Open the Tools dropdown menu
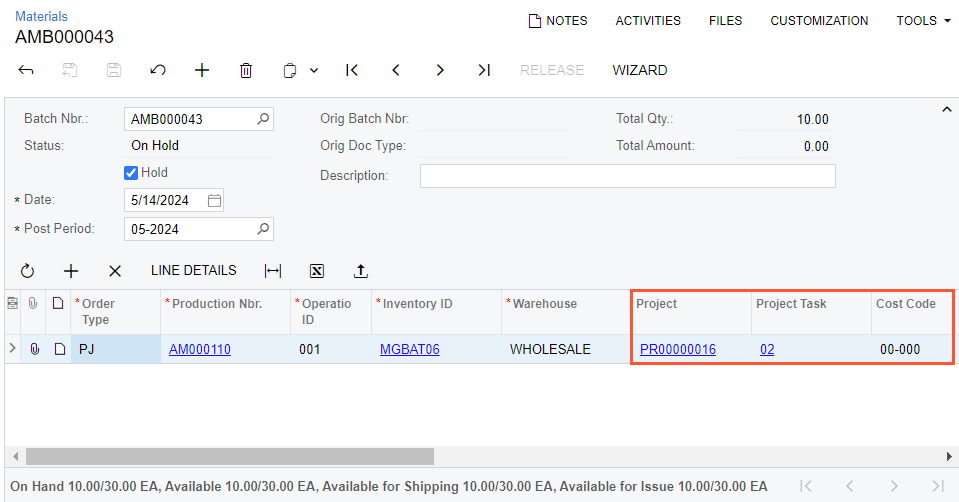959x502 pixels. [923, 21]
